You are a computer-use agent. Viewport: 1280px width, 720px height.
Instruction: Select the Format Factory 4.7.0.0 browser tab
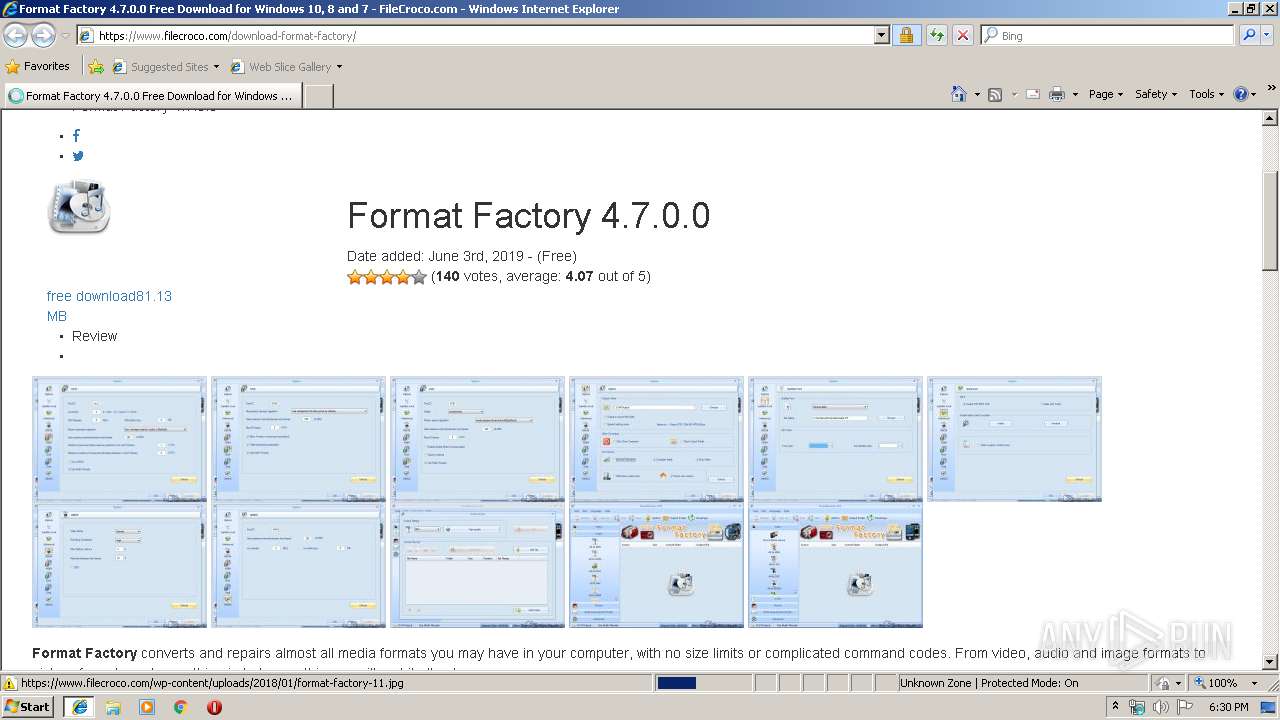pyautogui.click(x=152, y=96)
